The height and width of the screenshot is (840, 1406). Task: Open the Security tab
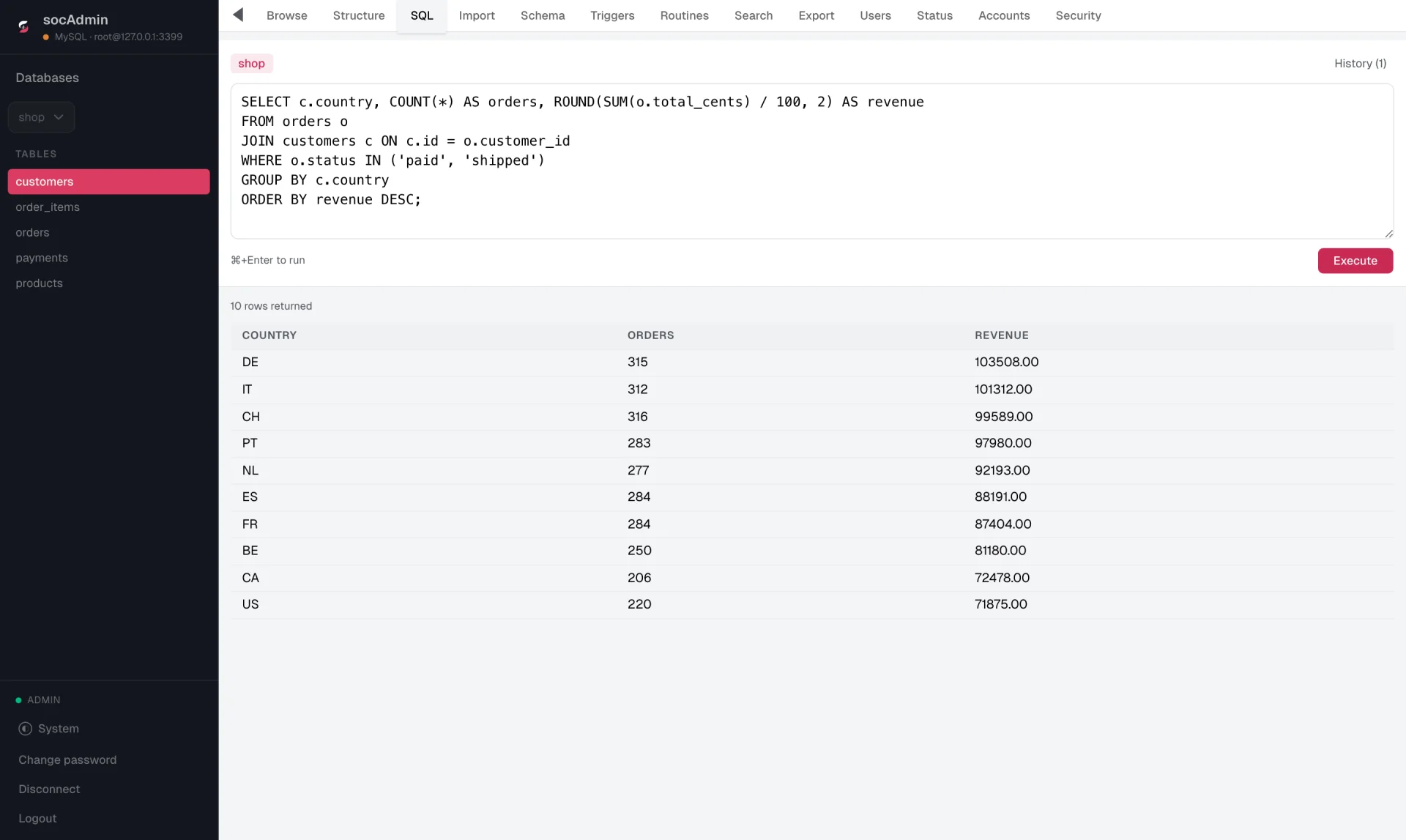1078,15
